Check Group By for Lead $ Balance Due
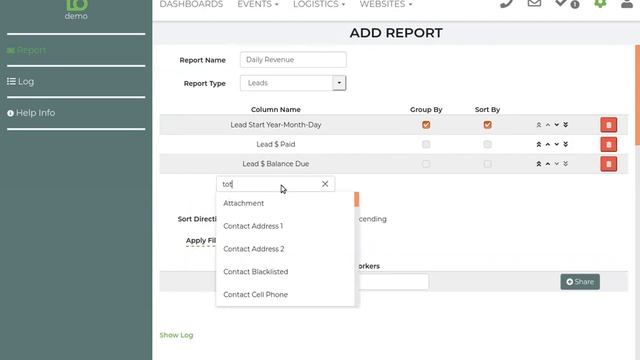This screenshot has width=640, height=360. click(426, 164)
